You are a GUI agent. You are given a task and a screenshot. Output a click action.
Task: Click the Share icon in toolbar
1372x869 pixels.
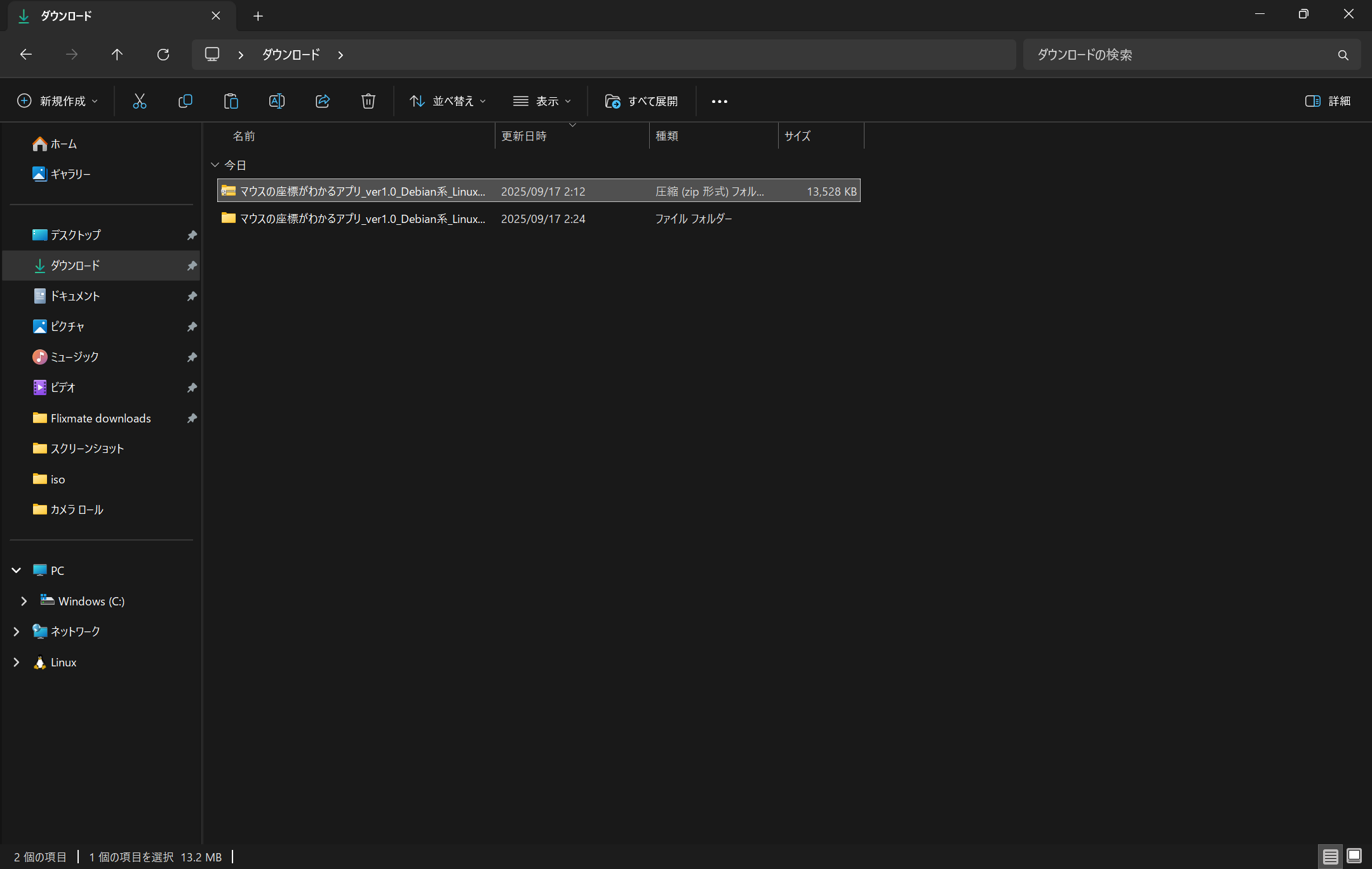coord(323,101)
